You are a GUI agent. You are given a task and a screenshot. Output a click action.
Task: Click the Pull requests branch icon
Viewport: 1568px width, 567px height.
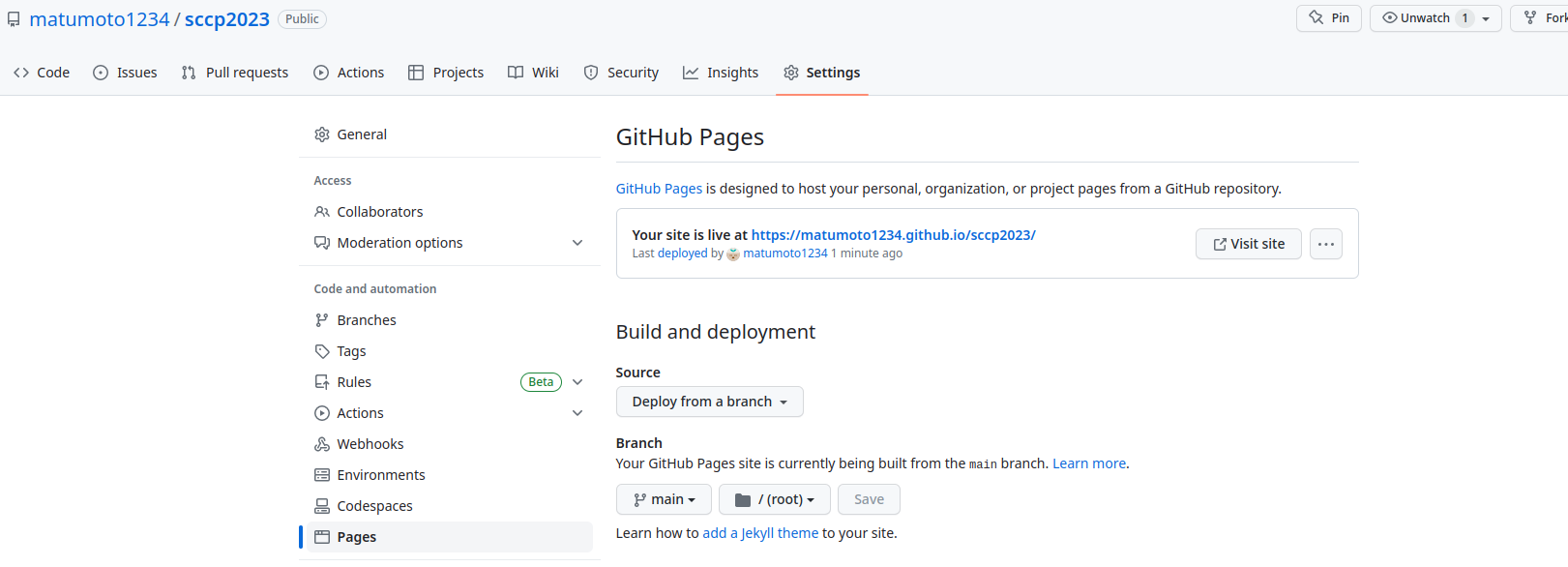point(189,73)
